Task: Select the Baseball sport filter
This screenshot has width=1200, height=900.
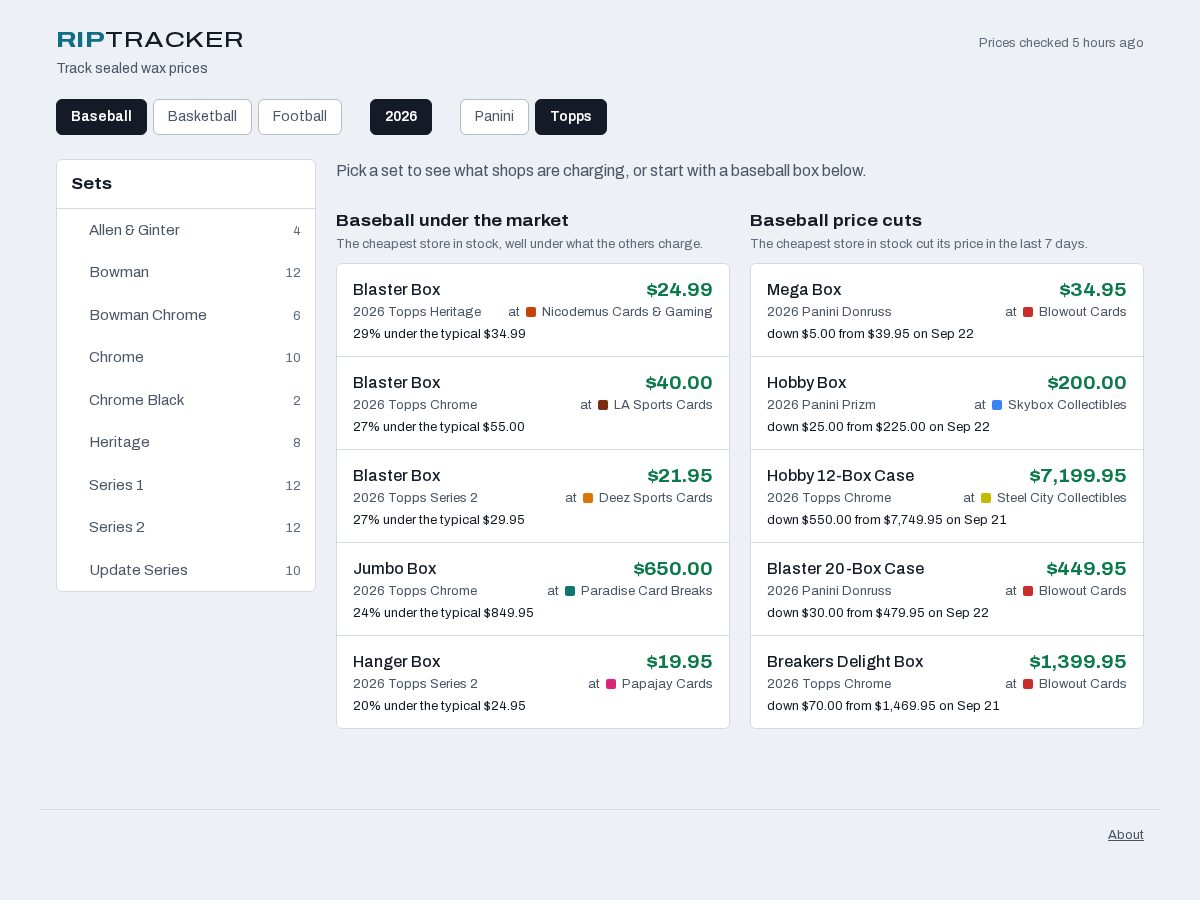Action: (101, 117)
